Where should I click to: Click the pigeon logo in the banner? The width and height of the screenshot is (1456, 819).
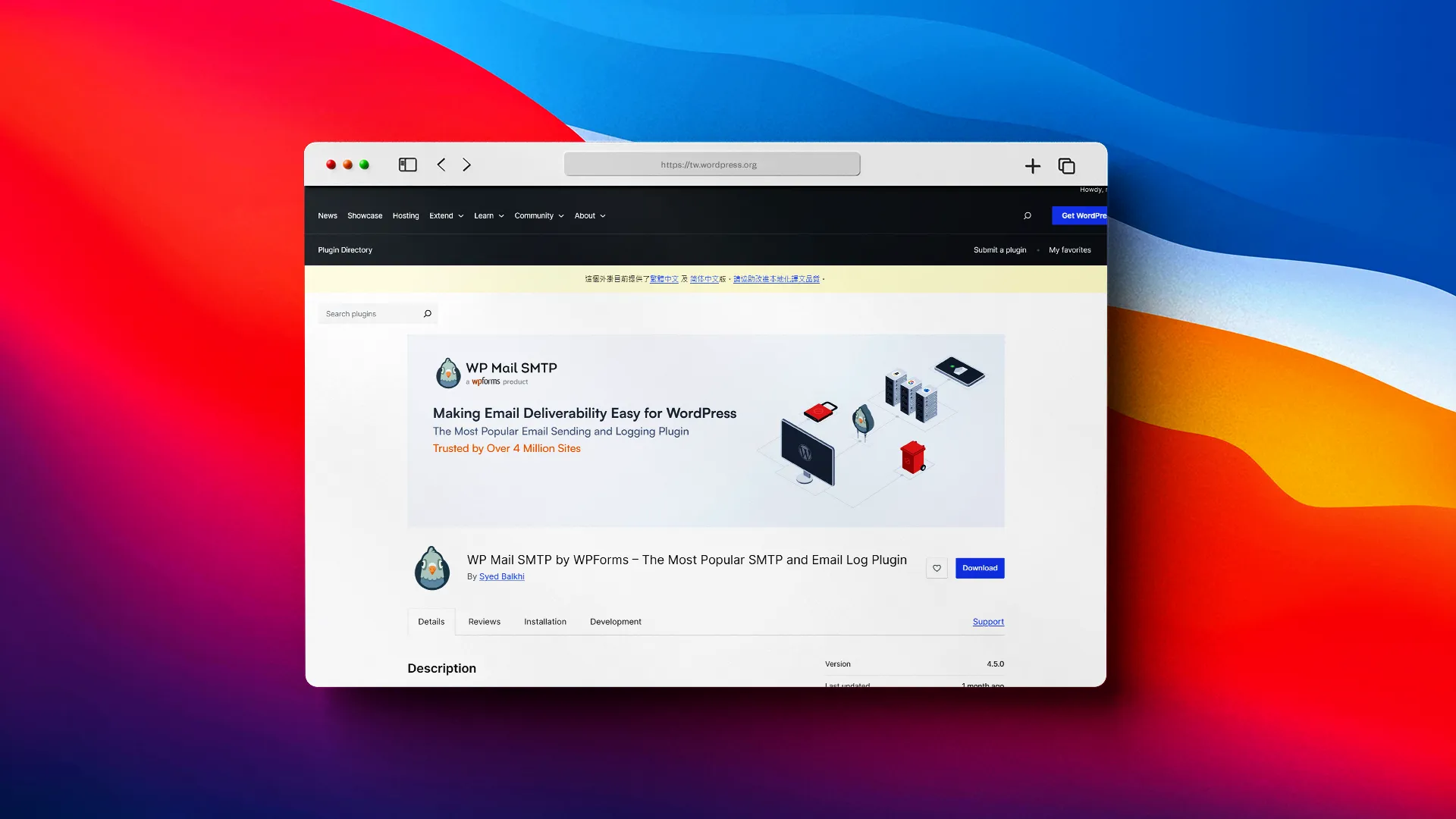tap(448, 373)
